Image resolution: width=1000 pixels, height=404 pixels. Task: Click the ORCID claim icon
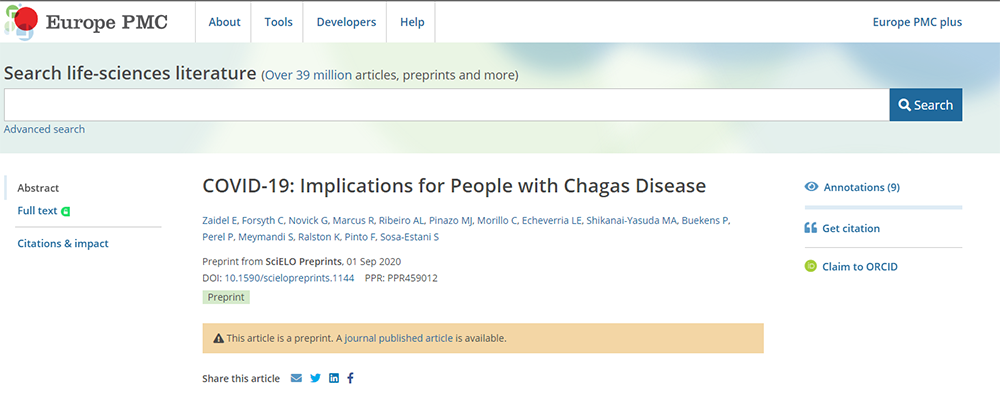pyautogui.click(x=811, y=266)
